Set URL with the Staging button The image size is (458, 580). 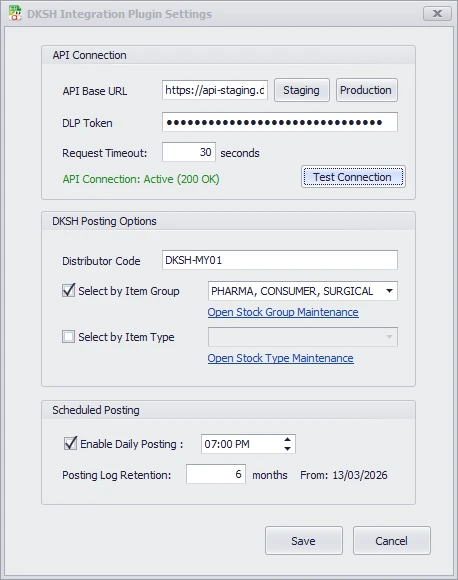pyautogui.click(x=302, y=90)
